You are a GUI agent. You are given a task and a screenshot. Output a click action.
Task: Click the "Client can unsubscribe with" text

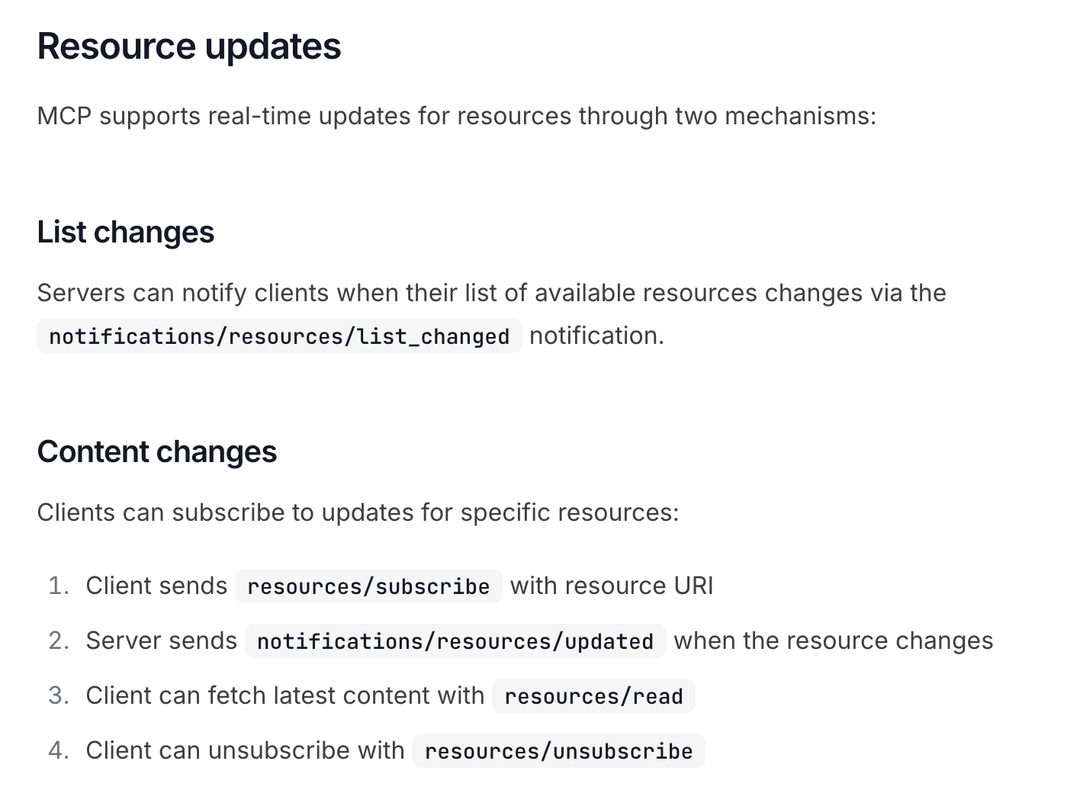(245, 751)
